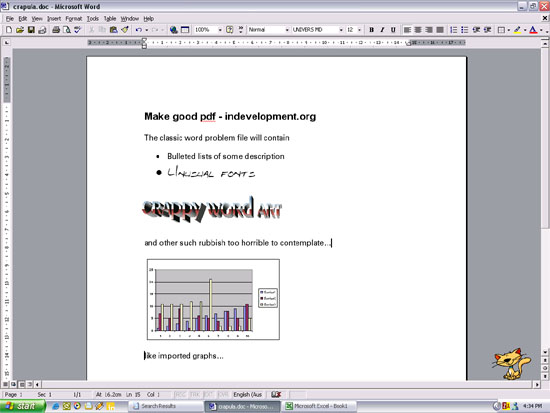The height and width of the screenshot is (413, 550).
Task: Justify the paragraph text
Action: 440,30
